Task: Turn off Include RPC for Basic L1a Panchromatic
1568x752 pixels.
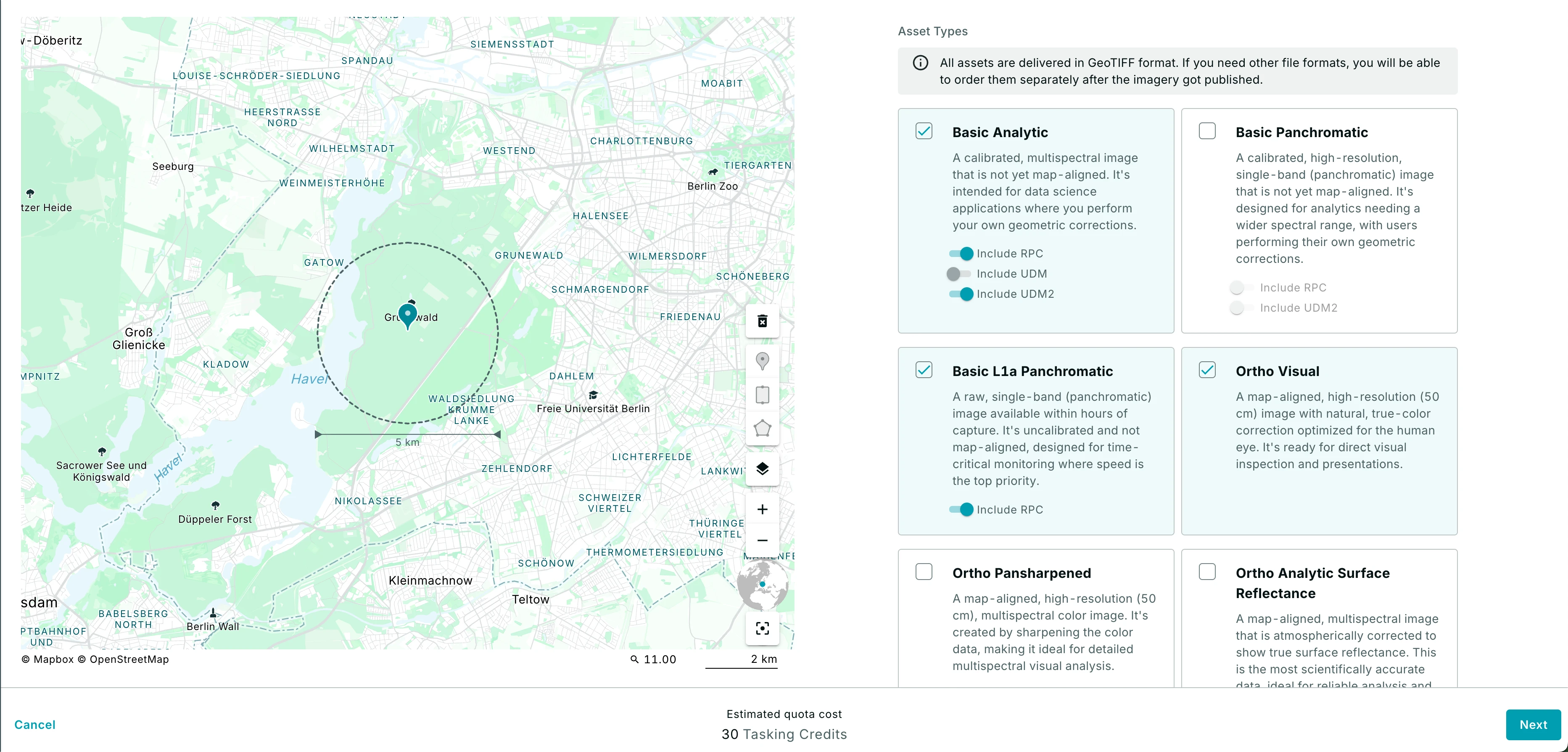Action: pyautogui.click(x=961, y=510)
